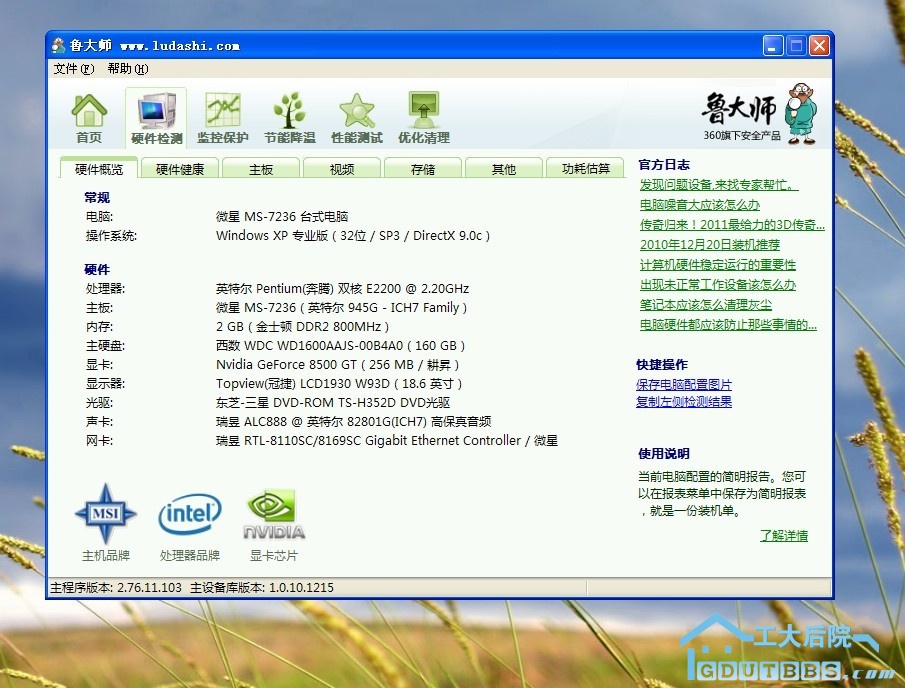Click graphics card value Nvidia GeForce 8500 GT
The image size is (905, 688).
(x=337, y=365)
